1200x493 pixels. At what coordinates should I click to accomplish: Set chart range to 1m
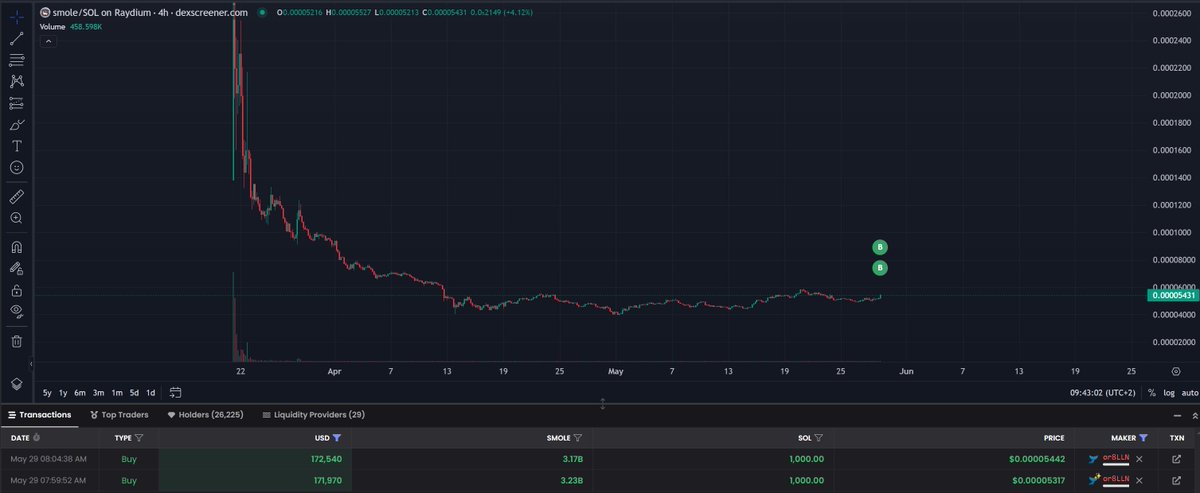point(116,392)
